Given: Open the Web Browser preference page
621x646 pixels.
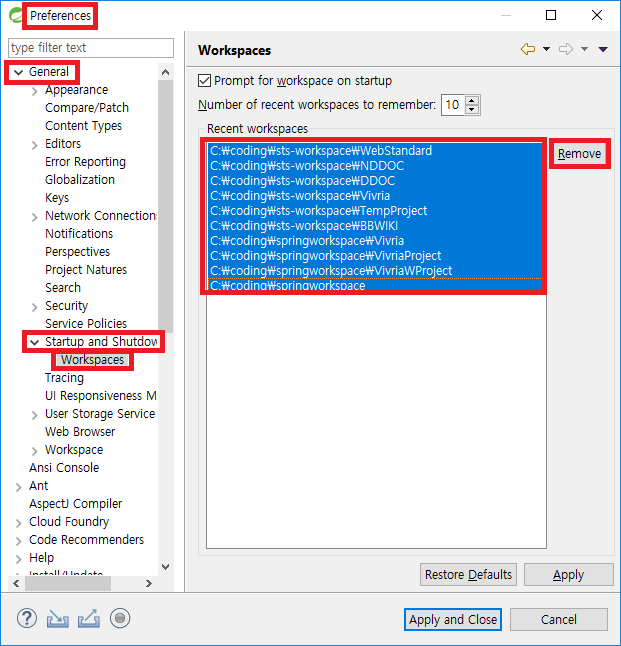Looking at the screenshot, I should (x=80, y=432).
